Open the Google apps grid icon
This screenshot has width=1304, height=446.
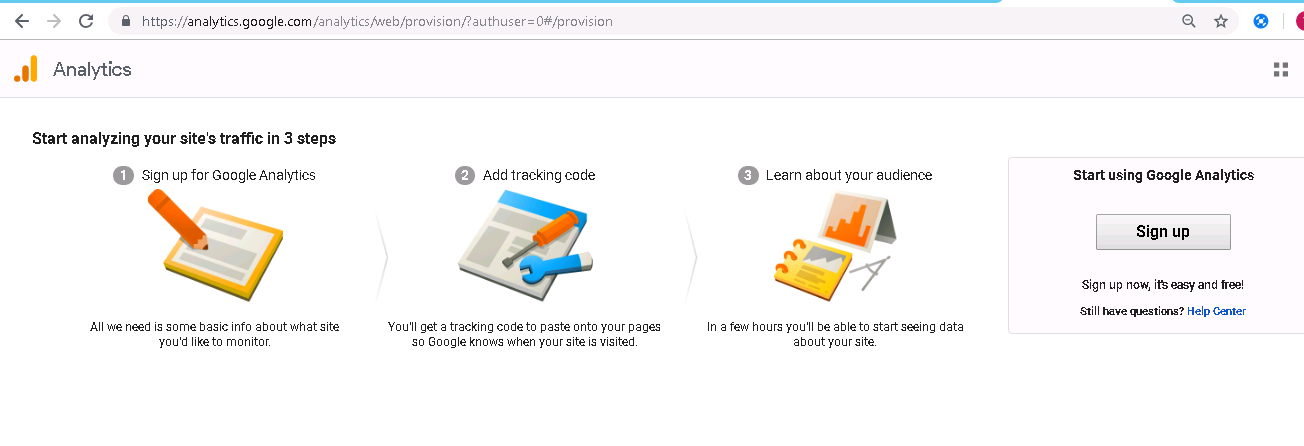click(1281, 69)
